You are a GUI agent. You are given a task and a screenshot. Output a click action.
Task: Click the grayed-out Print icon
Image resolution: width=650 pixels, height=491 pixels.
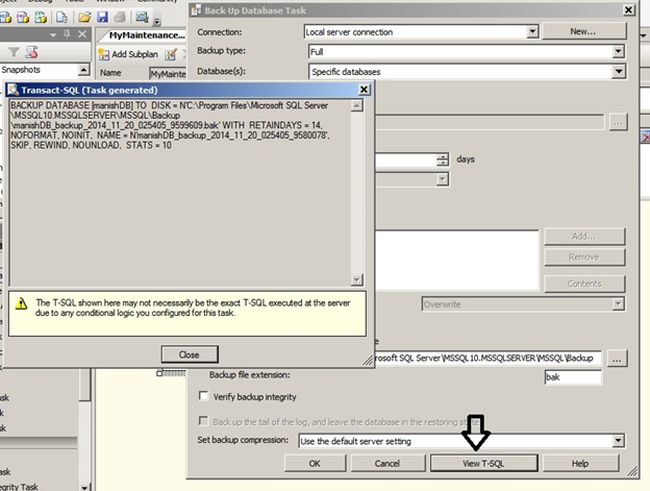119,17
